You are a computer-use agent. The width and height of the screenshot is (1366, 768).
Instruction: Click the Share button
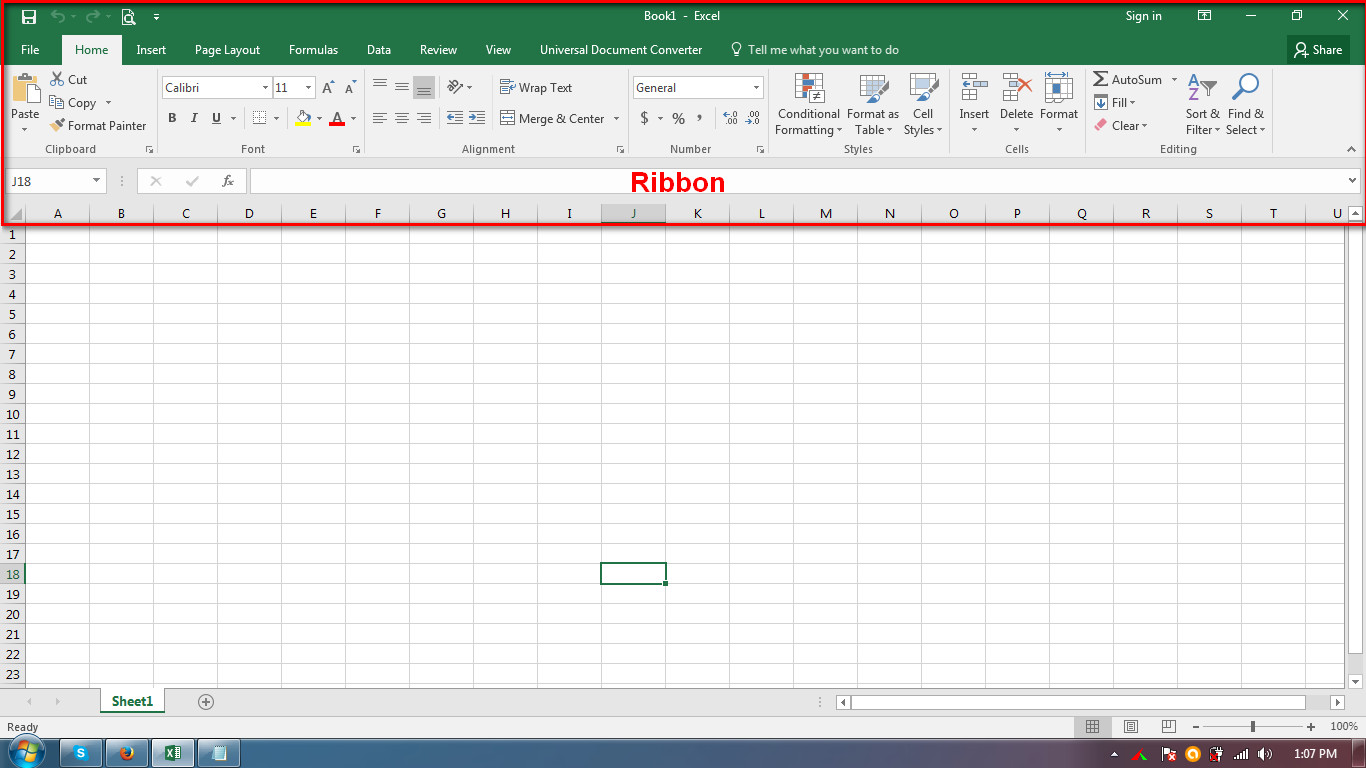pos(1318,50)
